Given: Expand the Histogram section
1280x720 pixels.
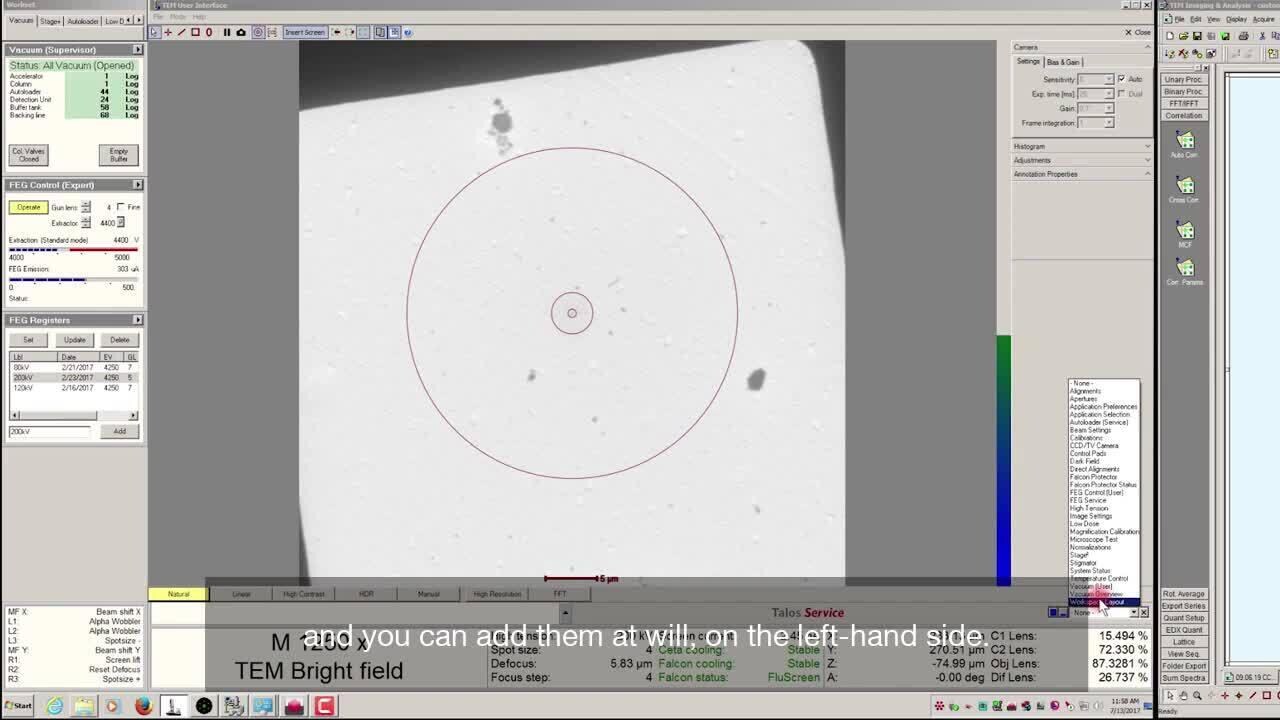Looking at the screenshot, I should tap(1080, 146).
